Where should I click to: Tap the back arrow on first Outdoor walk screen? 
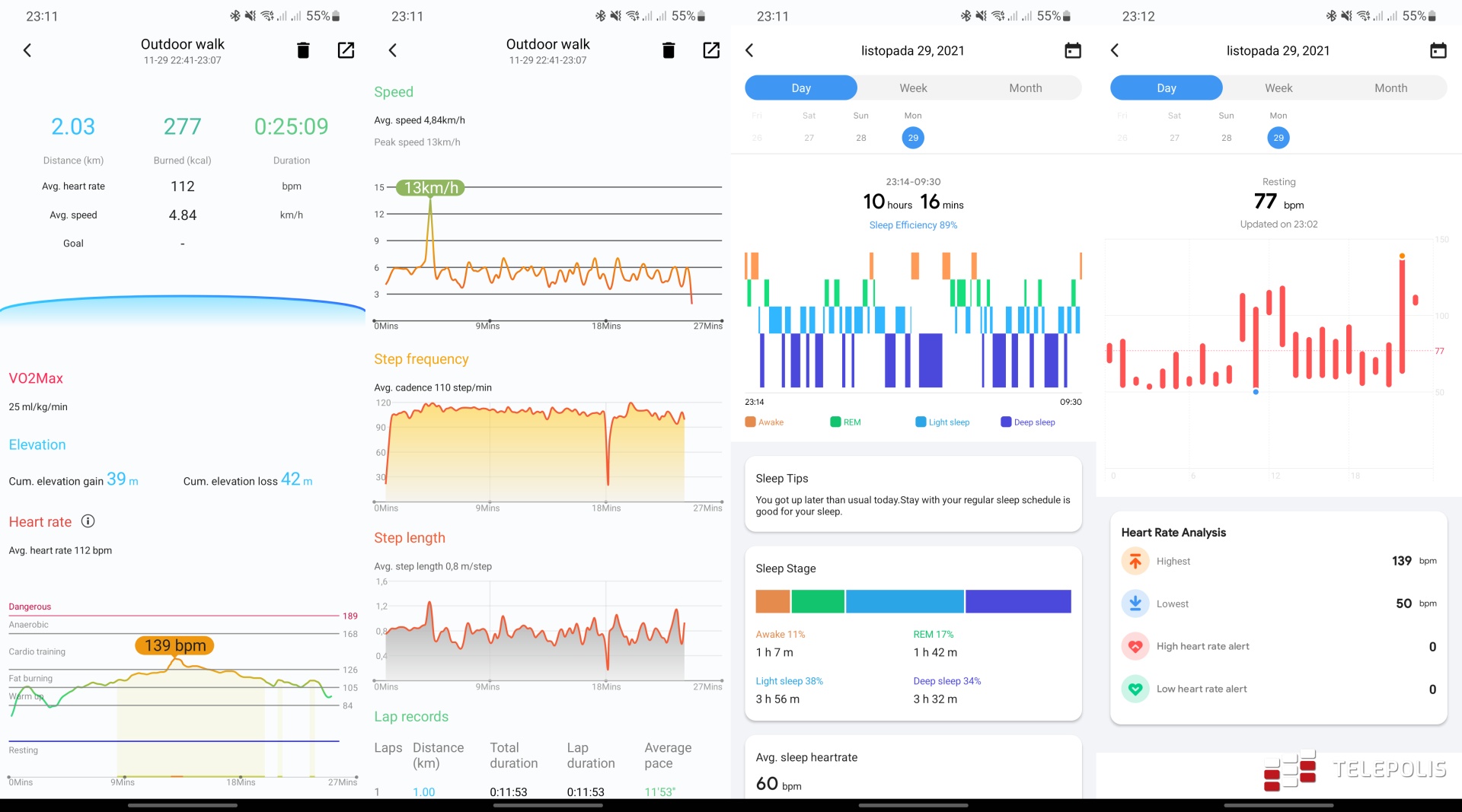click(27, 50)
